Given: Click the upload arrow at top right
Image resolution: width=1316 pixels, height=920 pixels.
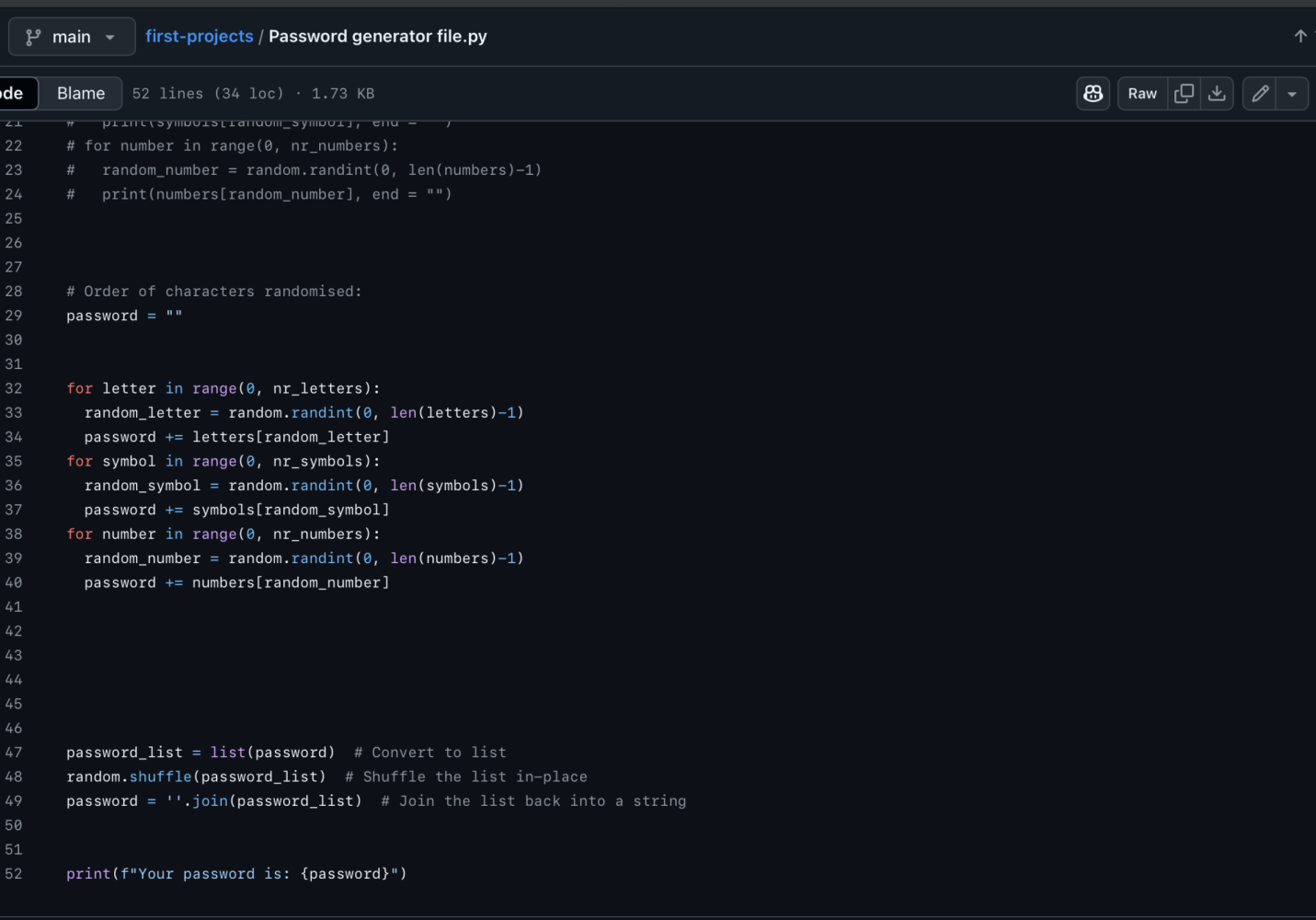Looking at the screenshot, I should [1299, 36].
